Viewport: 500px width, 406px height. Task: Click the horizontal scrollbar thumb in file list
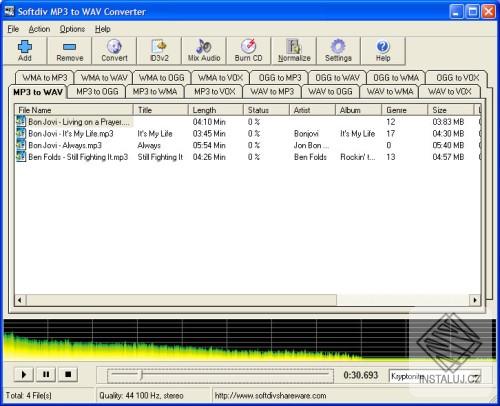click(181, 300)
